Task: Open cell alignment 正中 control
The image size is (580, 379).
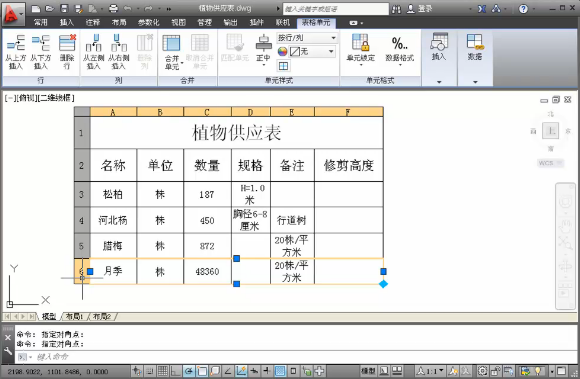Action: pos(263,50)
